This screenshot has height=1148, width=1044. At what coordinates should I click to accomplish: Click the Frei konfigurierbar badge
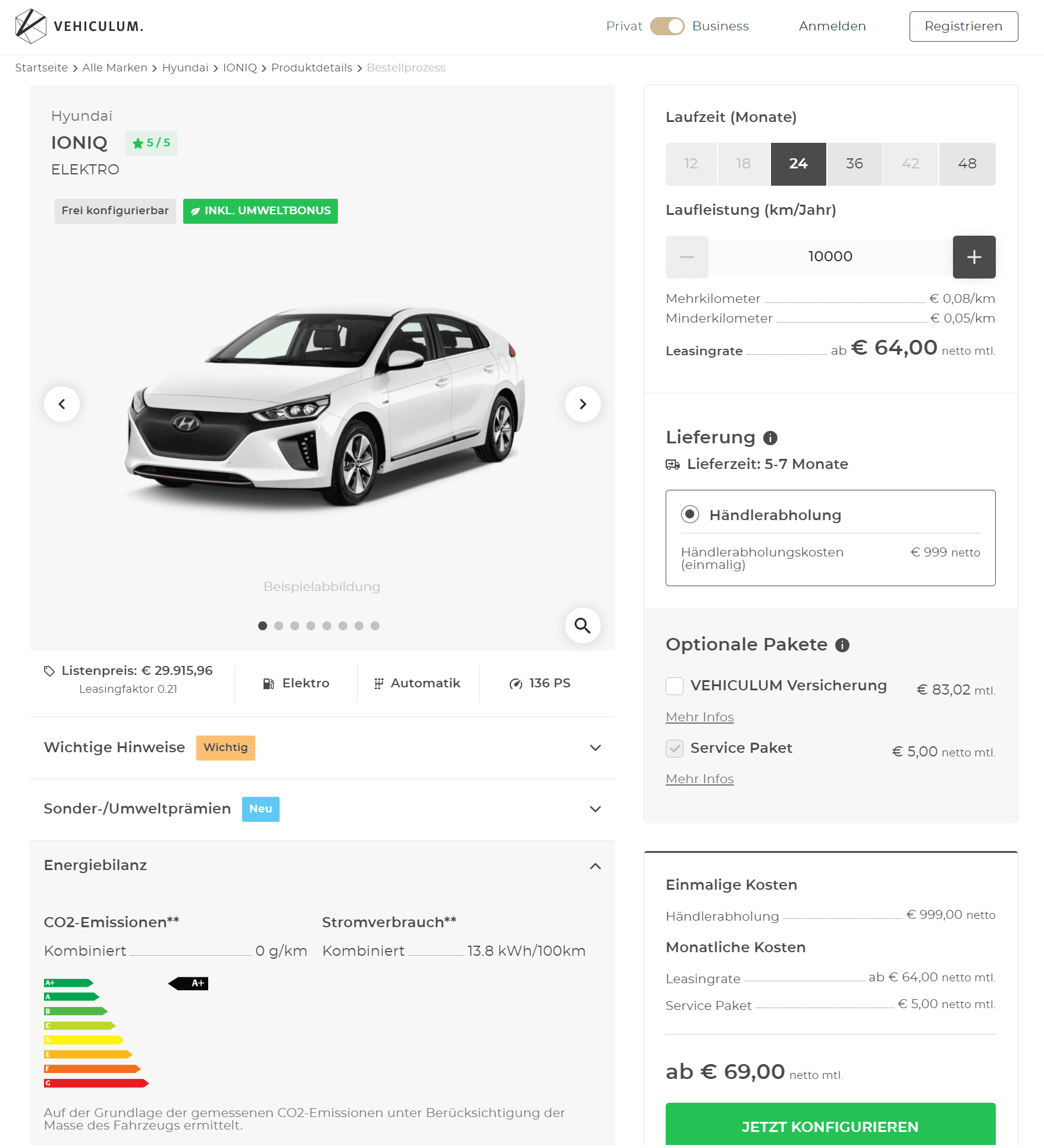click(115, 211)
